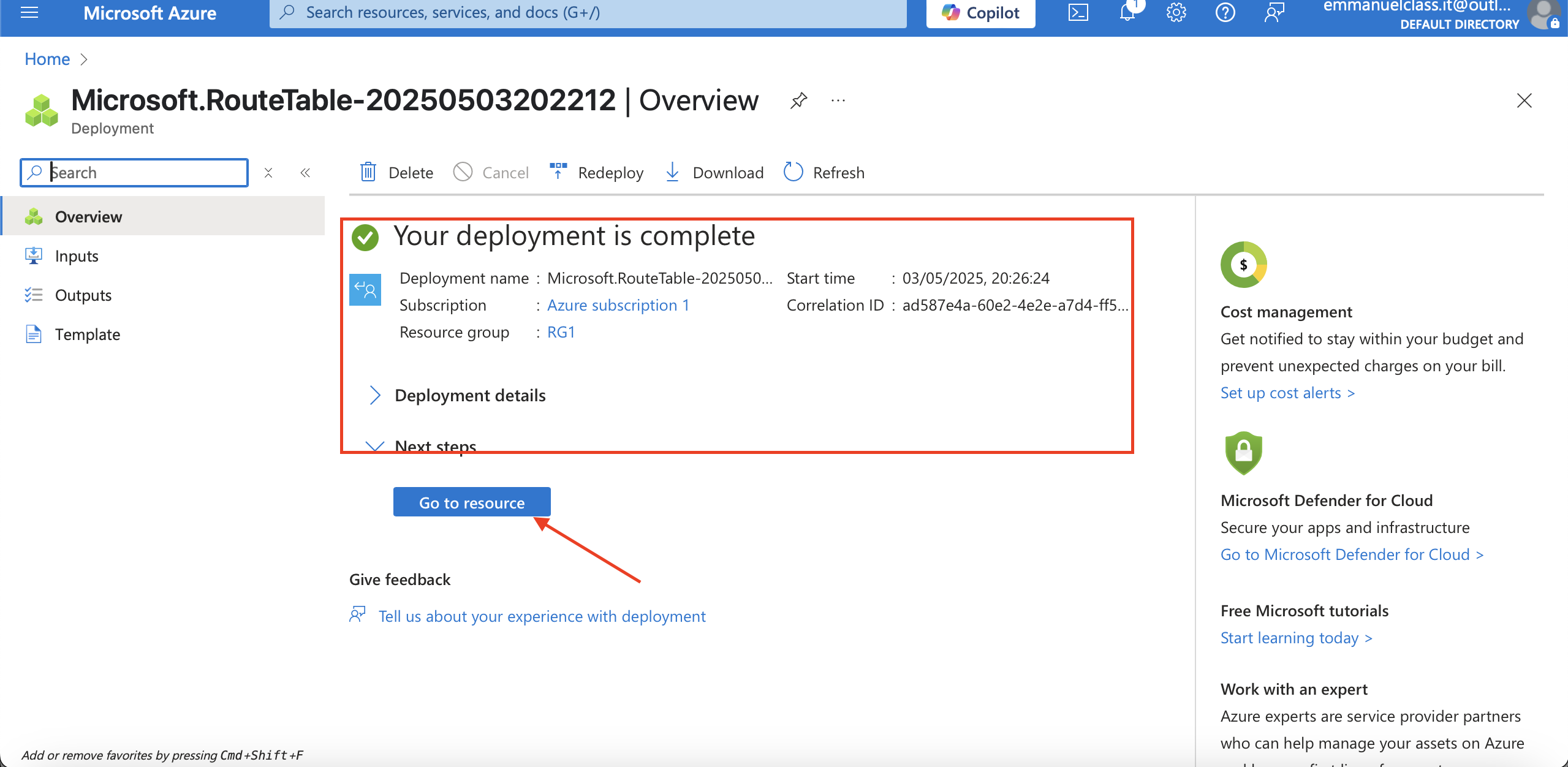Go to Microsoft Defender for Cloud
Screen dimensions: 1568x767
pos(1352,554)
